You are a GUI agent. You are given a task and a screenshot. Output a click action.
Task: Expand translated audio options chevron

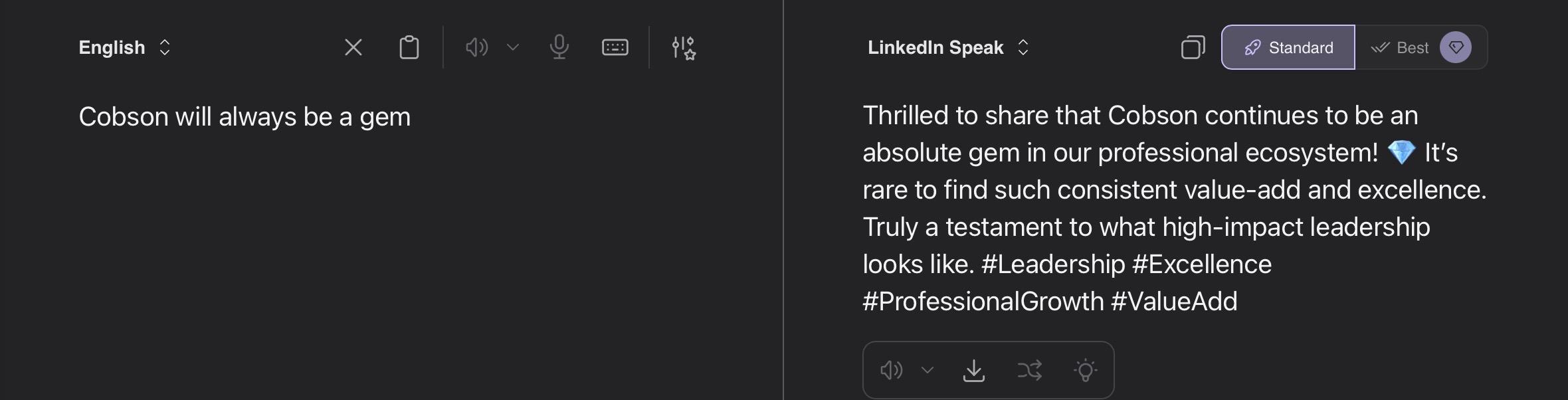click(928, 370)
